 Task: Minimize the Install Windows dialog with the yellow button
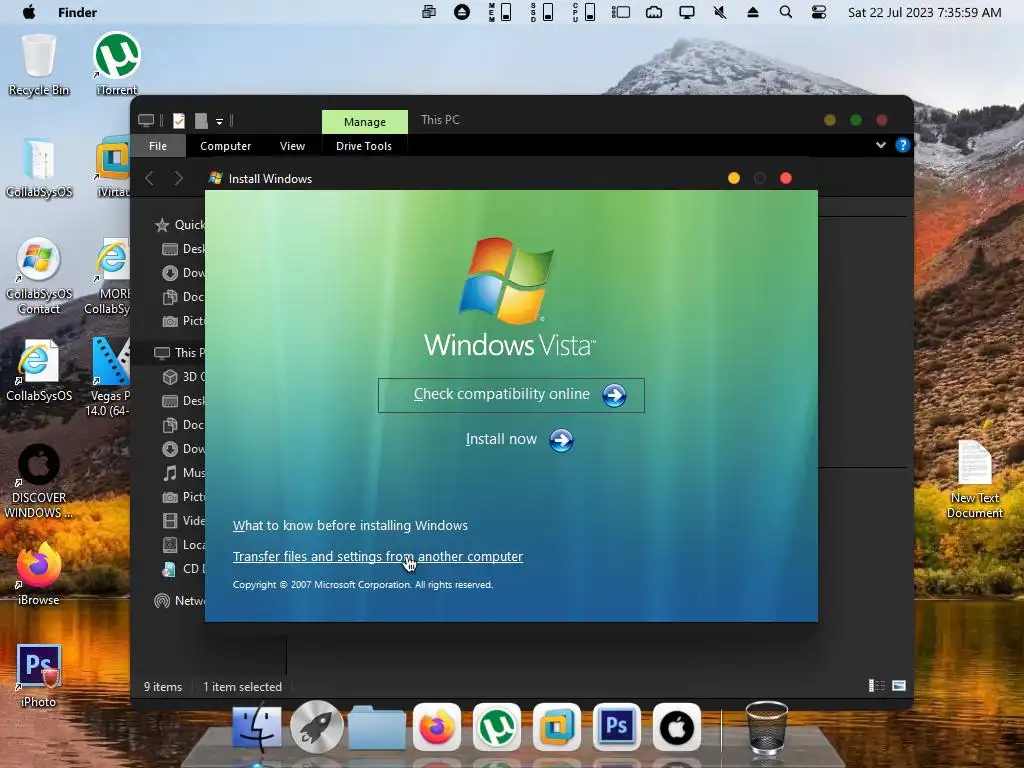733,178
